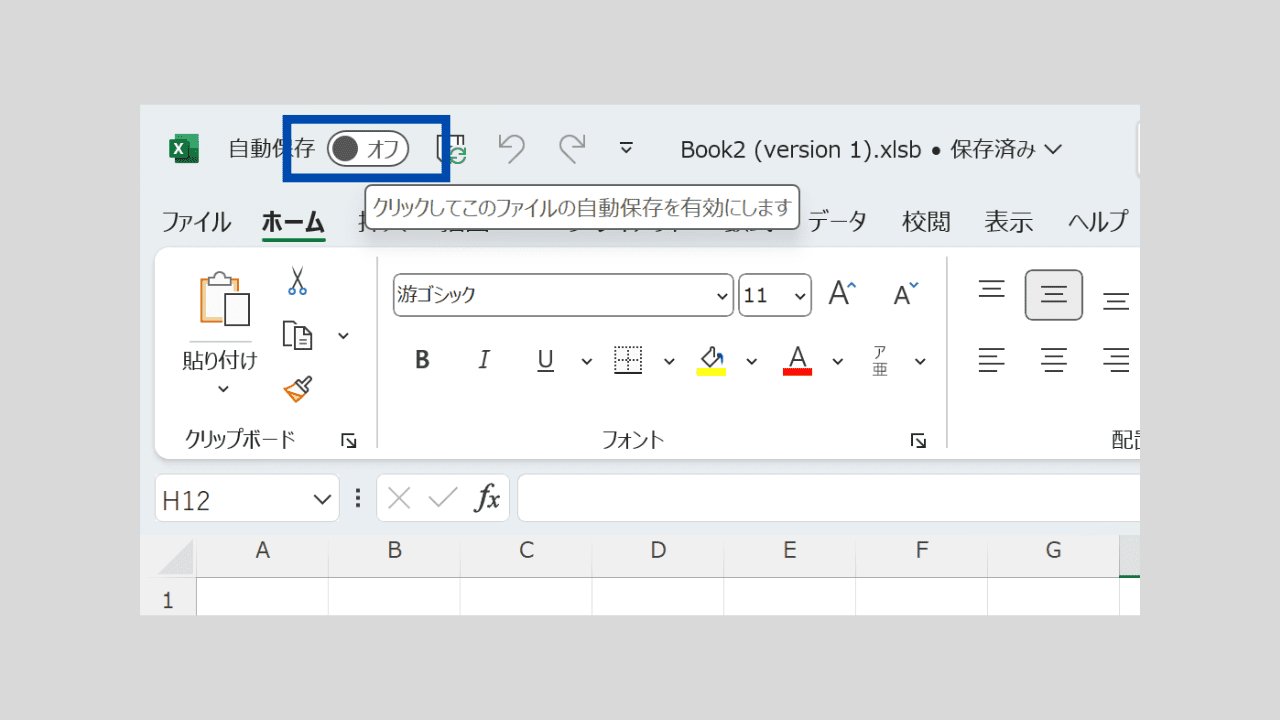Open the font color dropdown arrow
This screenshot has height=720, width=1280.
(x=838, y=361)
